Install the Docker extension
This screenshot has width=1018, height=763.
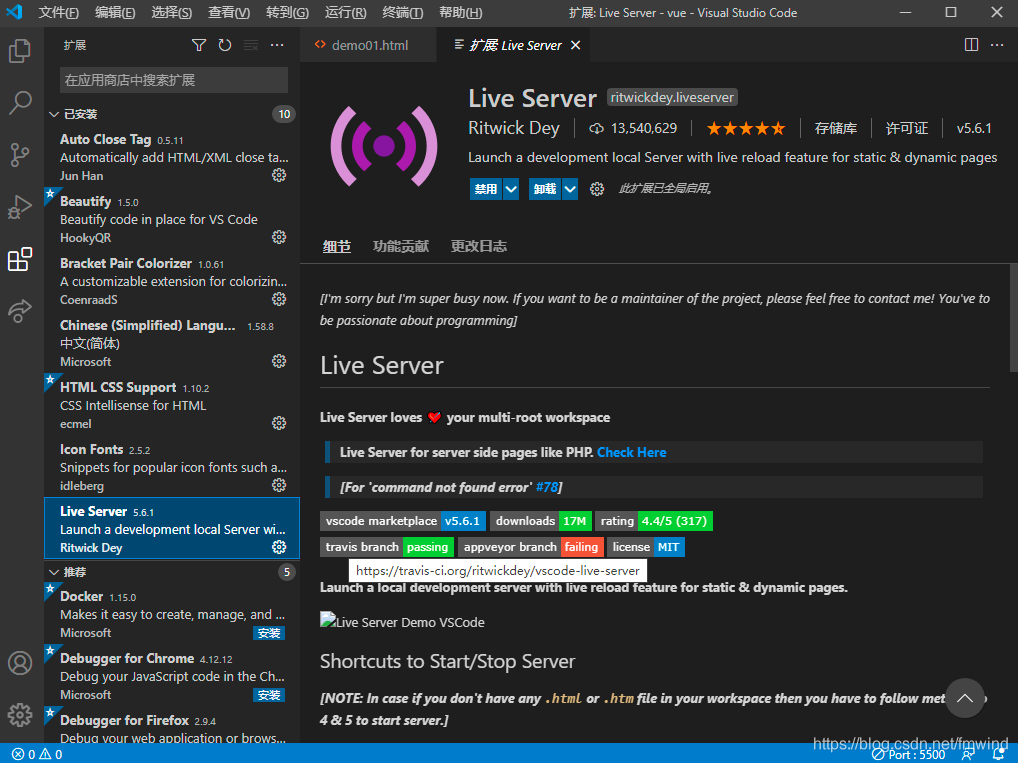(x=269, y=633)
